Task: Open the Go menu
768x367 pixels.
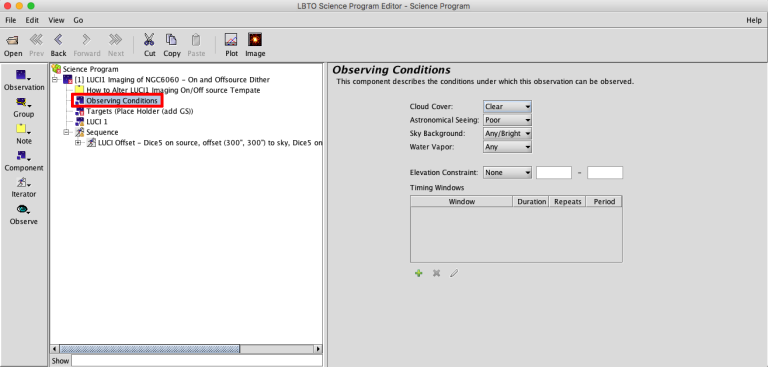Action: (x=78, y=20)
